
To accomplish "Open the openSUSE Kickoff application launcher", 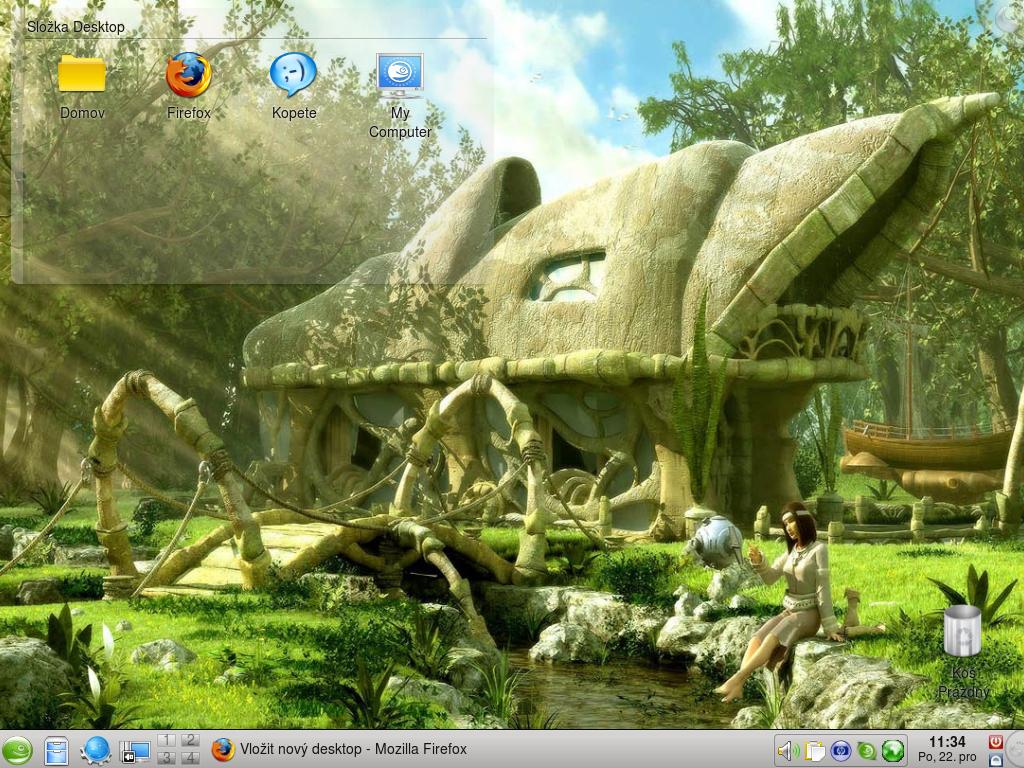I will (x=17, y=750).
